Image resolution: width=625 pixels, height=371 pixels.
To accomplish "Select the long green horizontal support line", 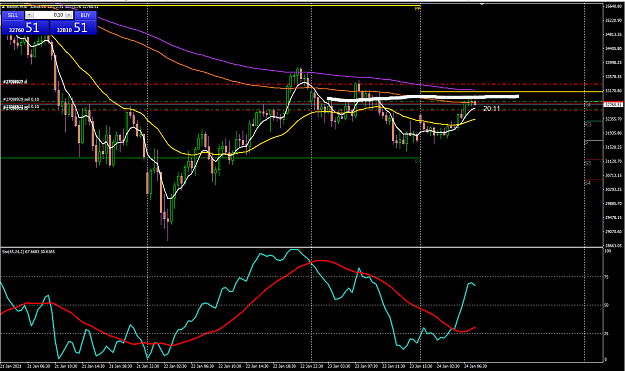I will click(210, 158).
